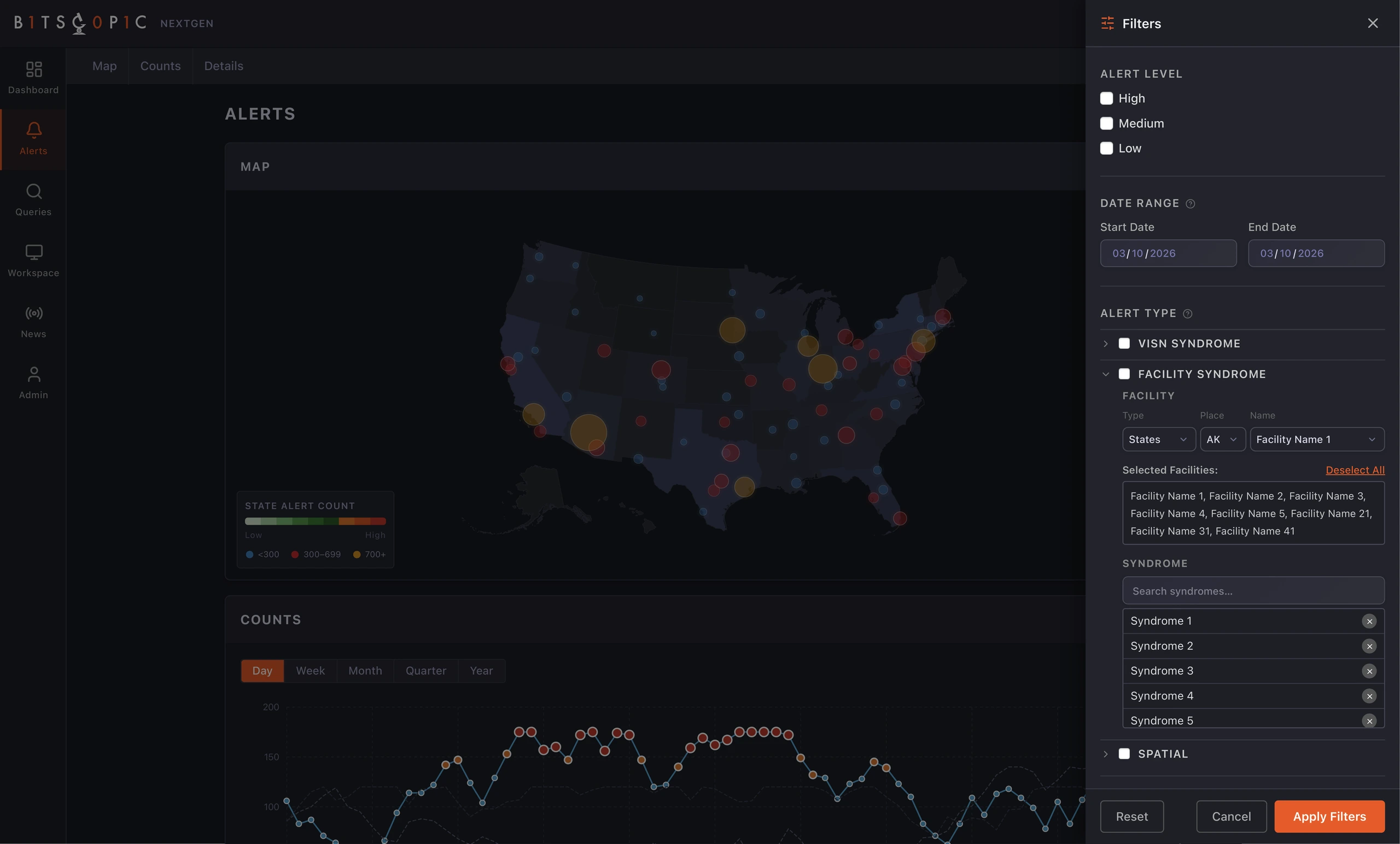Click the Alert Type help icon

click(x=1187, y=314)
